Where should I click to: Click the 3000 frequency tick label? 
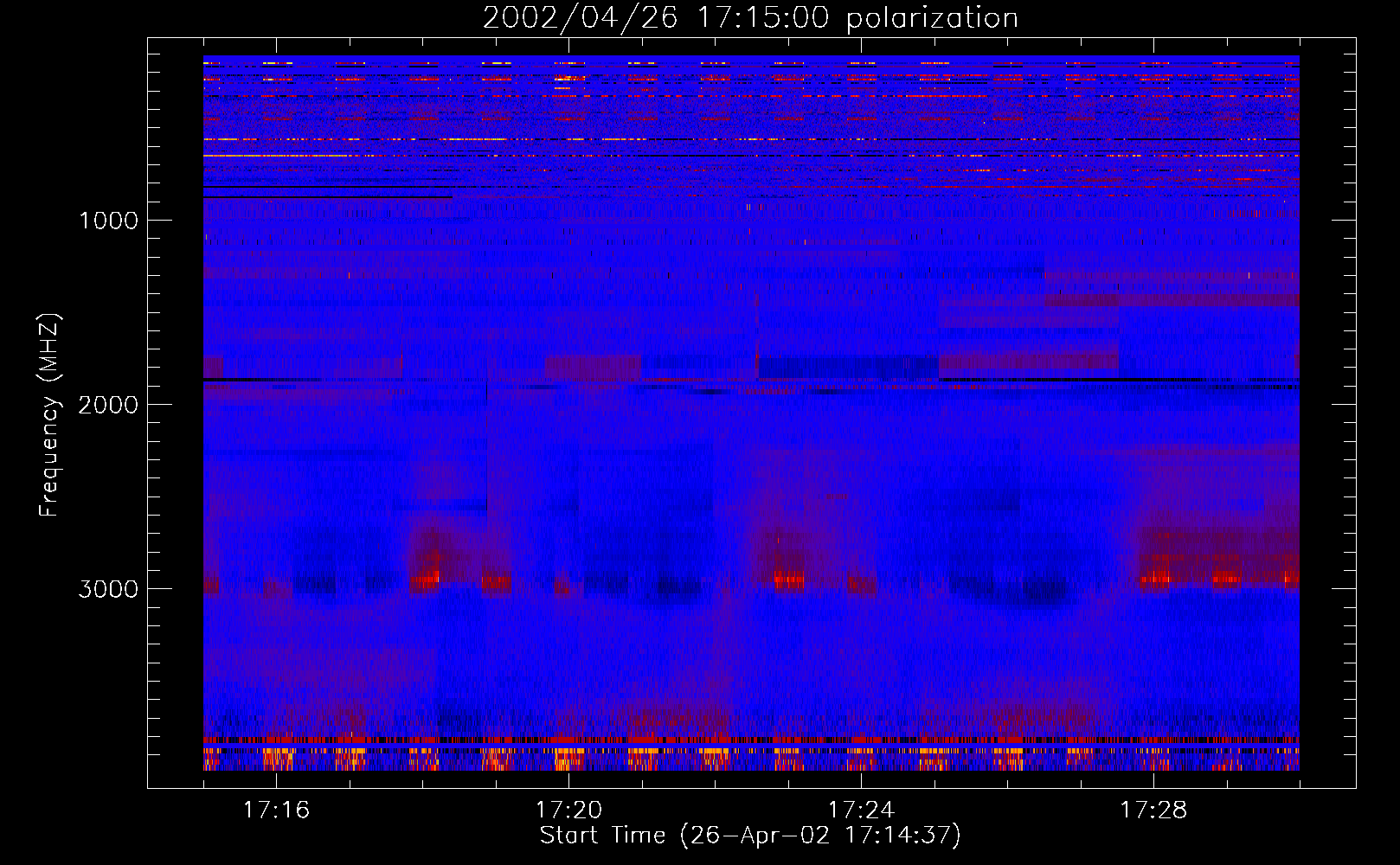[108, 589]
